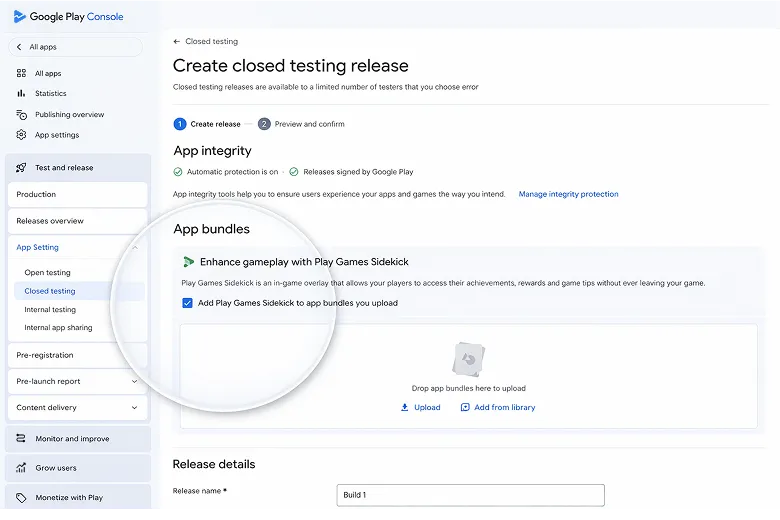Viewport: 780px width, 520px height.
Task: Open the Closed testing menu item
Action: pyautogui.click(x=50, y=291)
